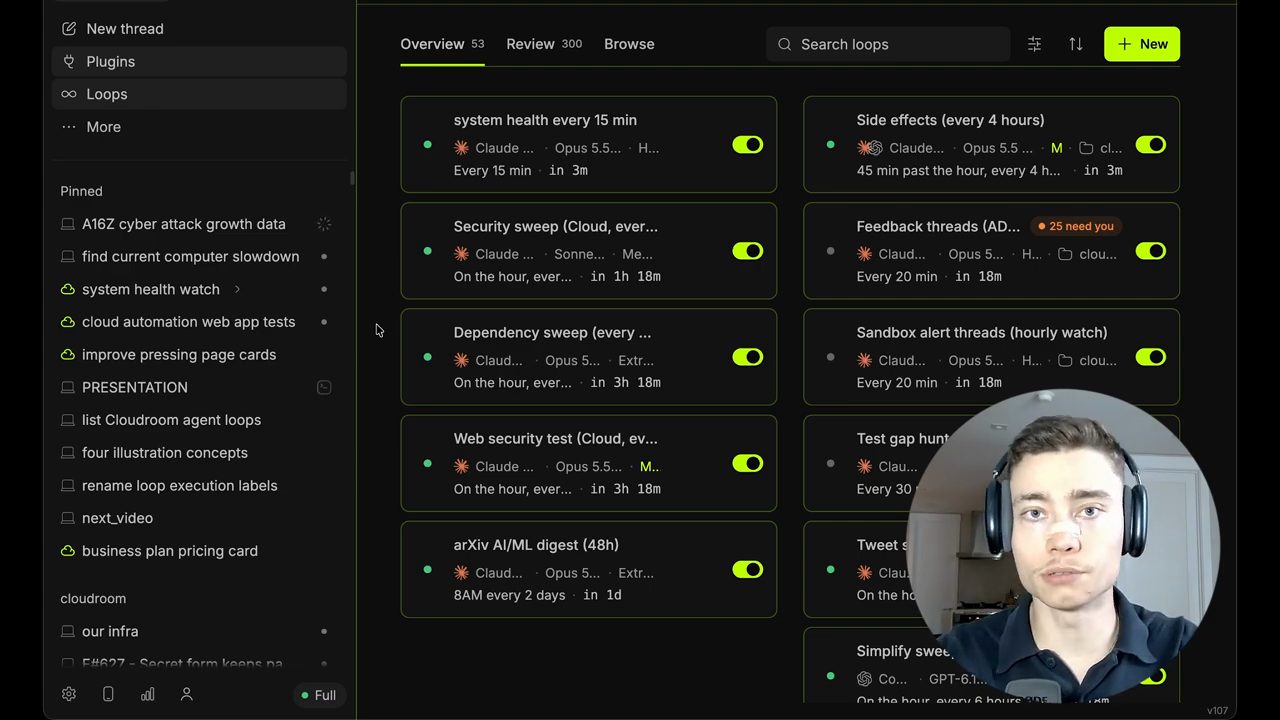Click folder icon in Sandbox alert threads card

coord(1065,360)
